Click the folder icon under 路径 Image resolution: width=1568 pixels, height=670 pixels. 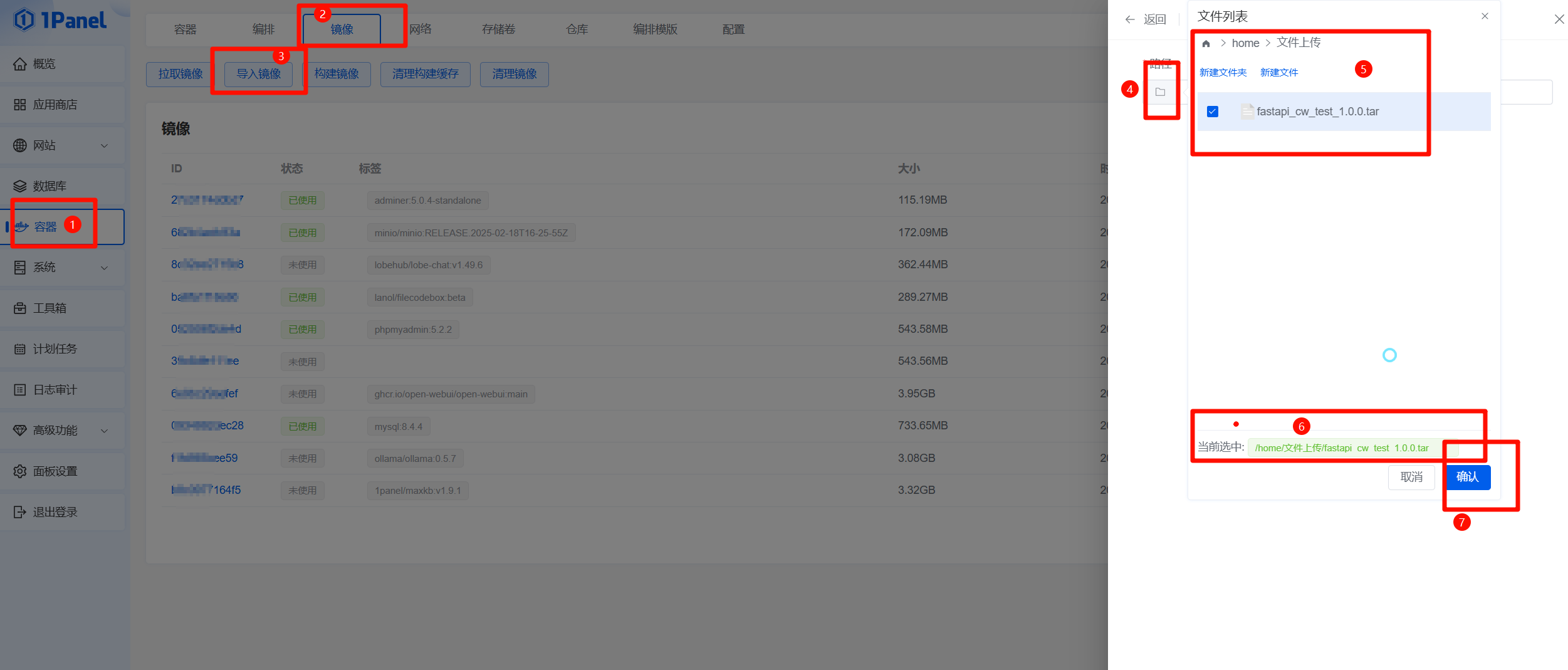click(1161, 92)
